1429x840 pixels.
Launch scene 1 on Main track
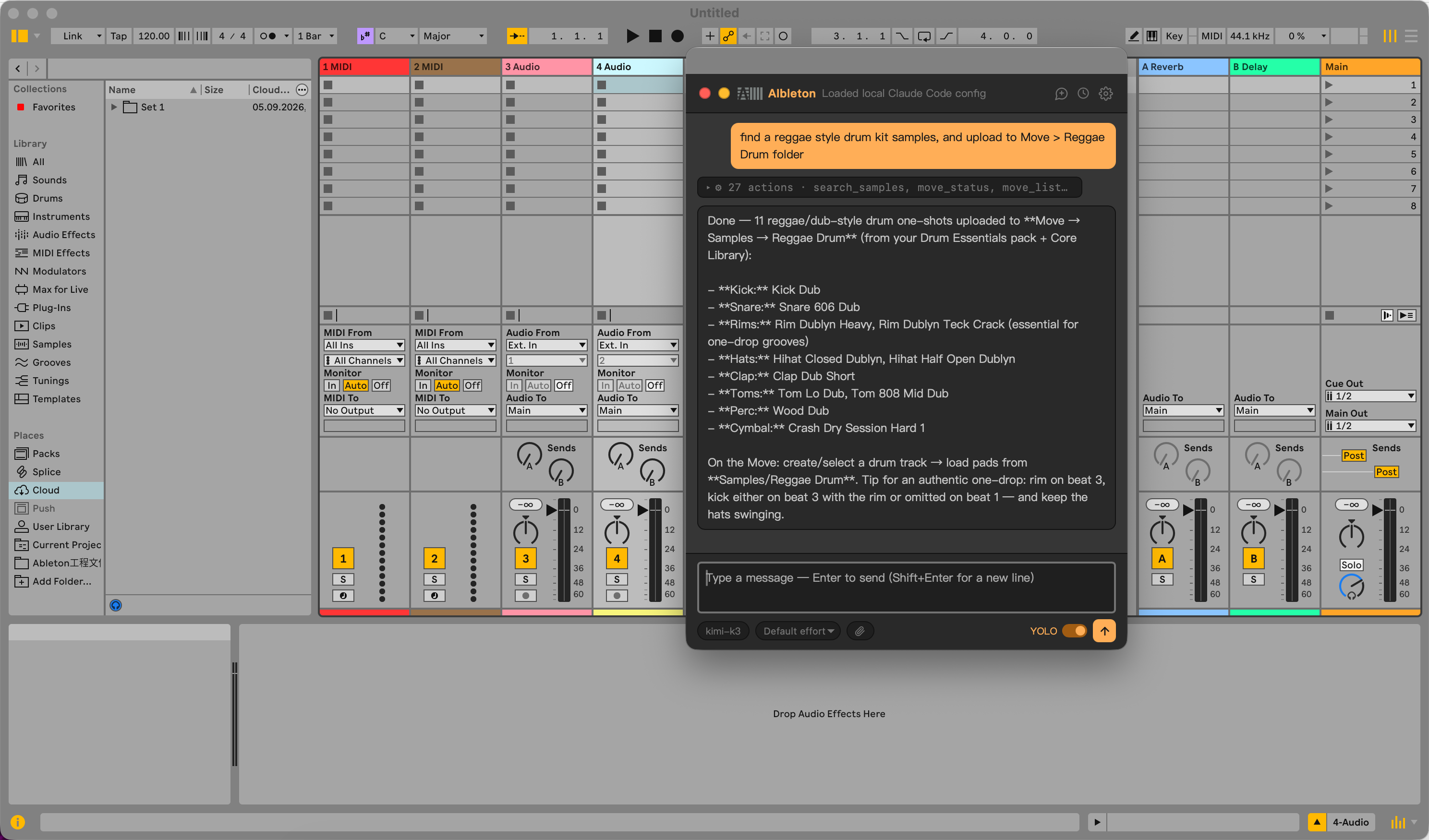1329,85
